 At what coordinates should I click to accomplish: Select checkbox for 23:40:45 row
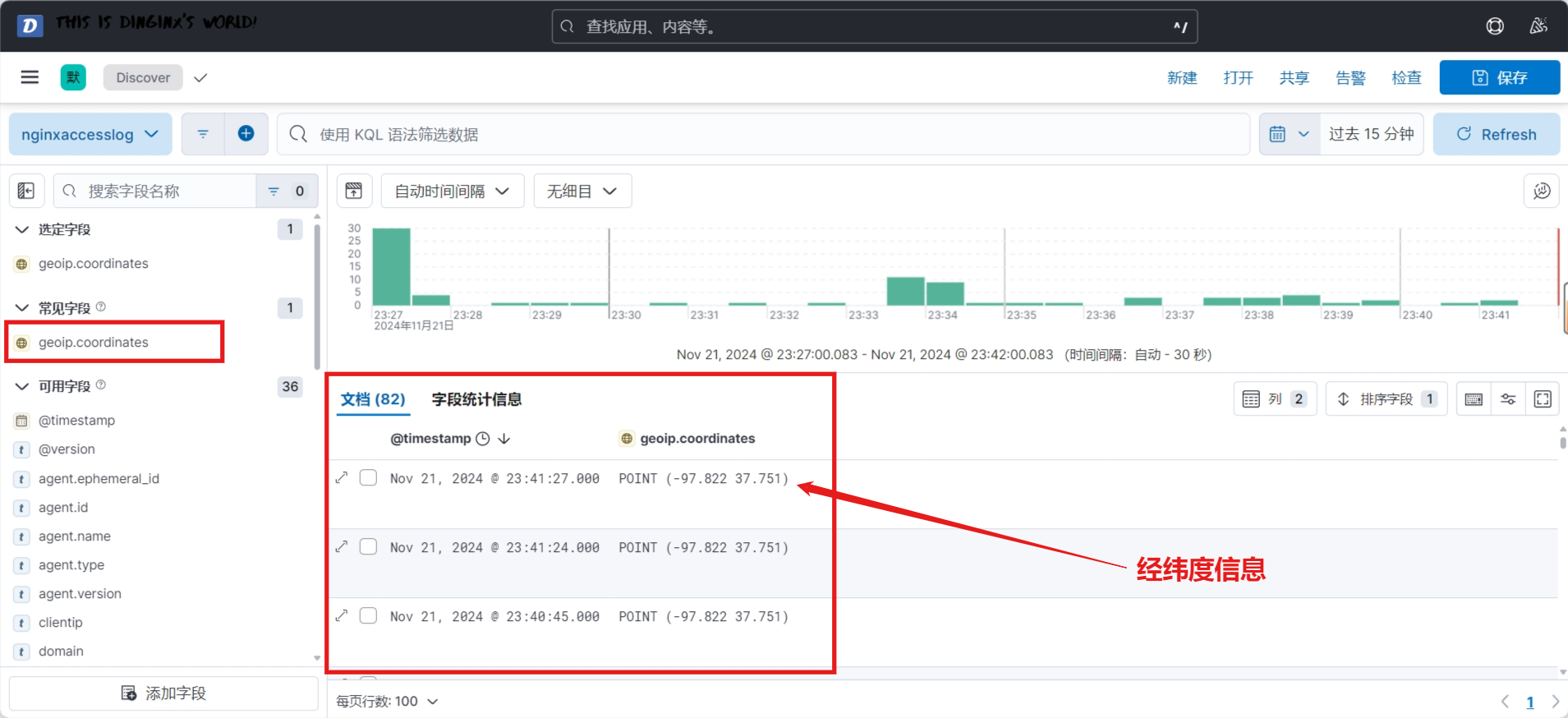pos(369,615)
